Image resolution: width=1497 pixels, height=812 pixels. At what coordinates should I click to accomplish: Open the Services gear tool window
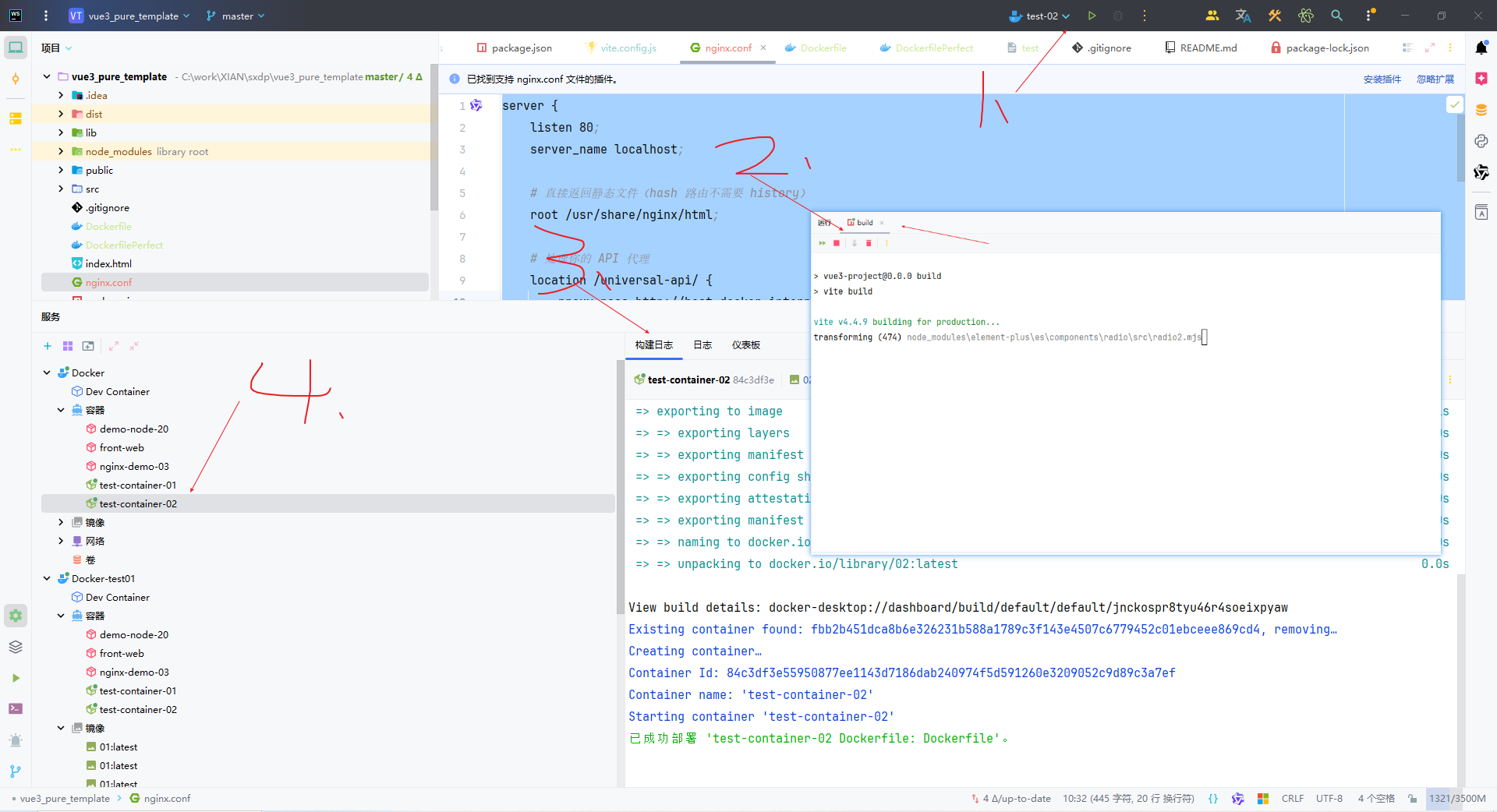[x=16, y=616]
